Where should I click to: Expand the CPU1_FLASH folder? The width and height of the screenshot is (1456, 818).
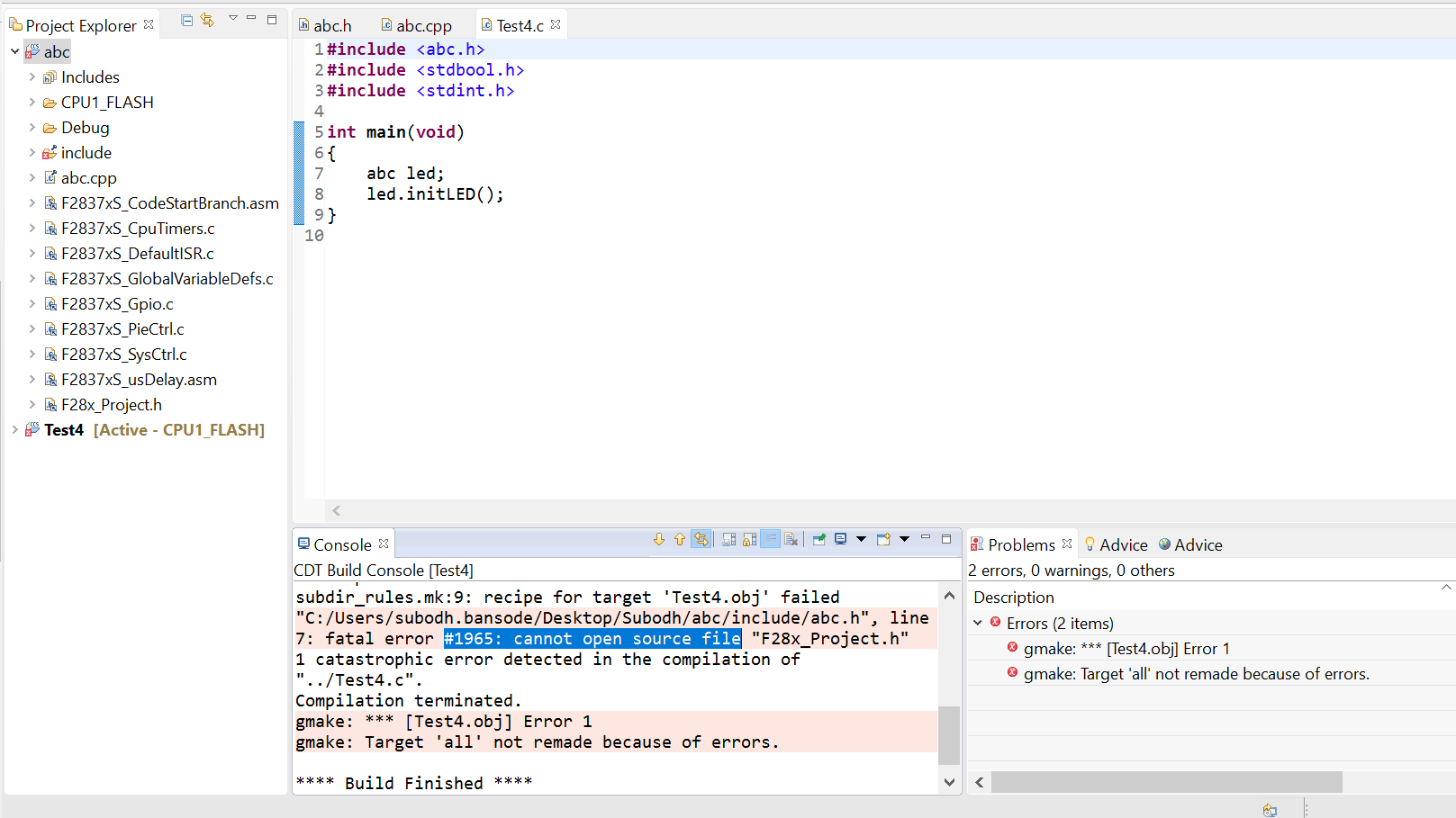click(32, 102)
